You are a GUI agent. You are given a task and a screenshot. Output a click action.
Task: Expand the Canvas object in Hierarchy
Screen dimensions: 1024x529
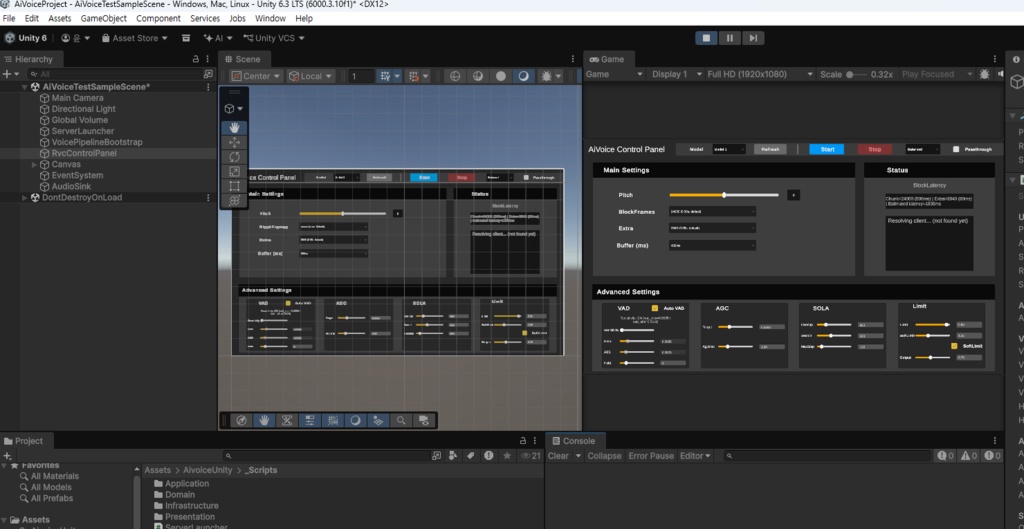click(34, 165)
